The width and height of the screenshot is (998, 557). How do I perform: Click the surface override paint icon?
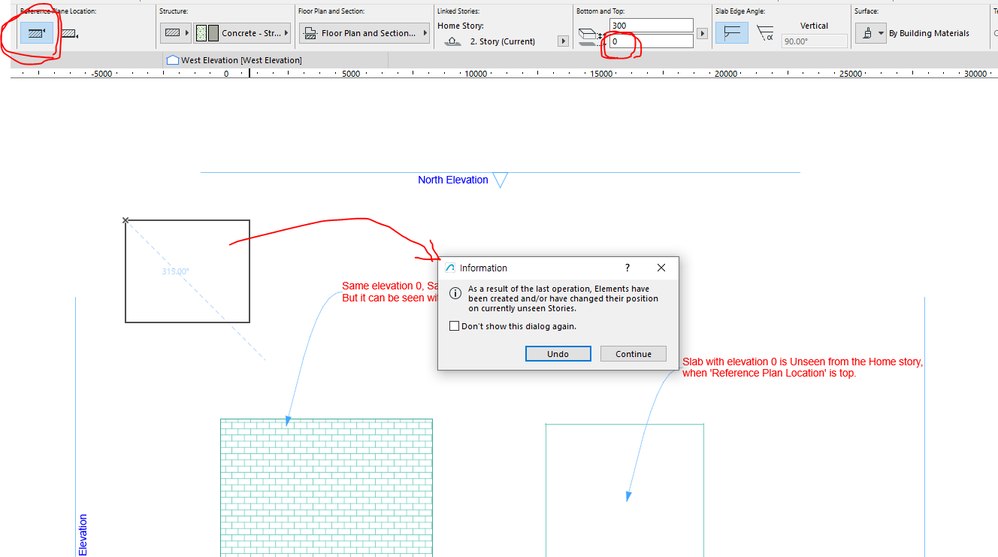pyautogui.click(x=867, y=33)
